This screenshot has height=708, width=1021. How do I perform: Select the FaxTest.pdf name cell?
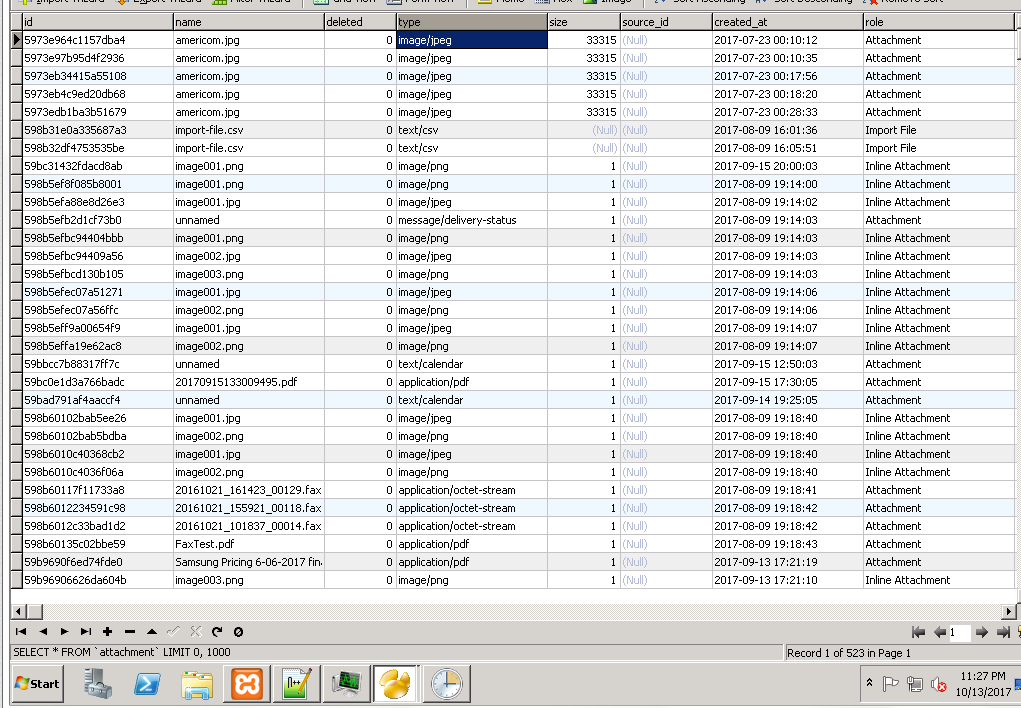pyautogui.click(x=247, y=544)
